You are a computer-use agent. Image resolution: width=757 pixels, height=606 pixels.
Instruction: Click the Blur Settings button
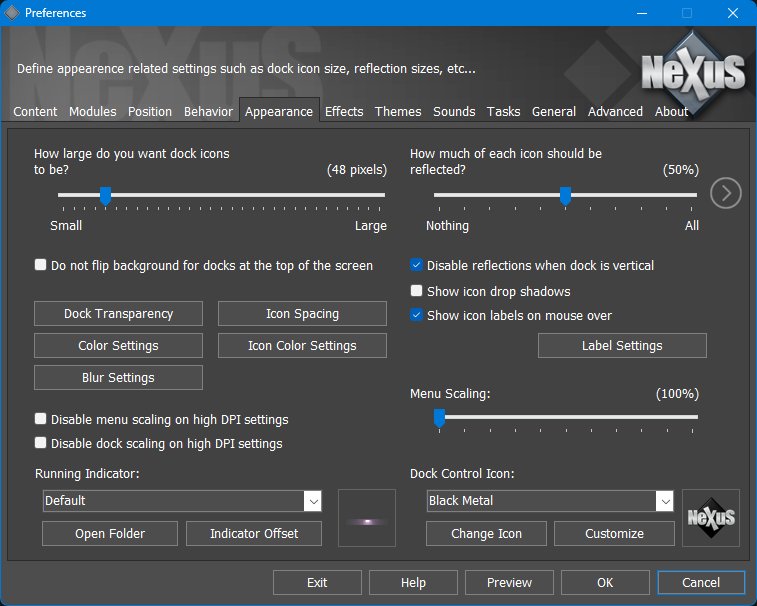[x=118, y=377]
